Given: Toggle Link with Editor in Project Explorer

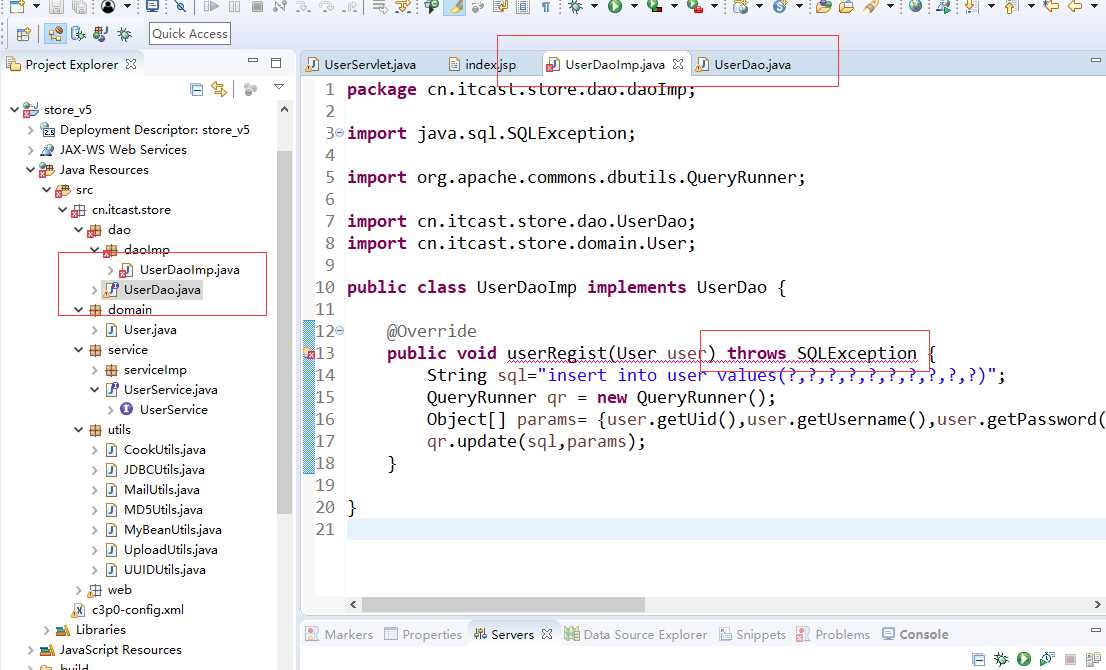Looking at the screenshot, I should click(x=219, y=90).
